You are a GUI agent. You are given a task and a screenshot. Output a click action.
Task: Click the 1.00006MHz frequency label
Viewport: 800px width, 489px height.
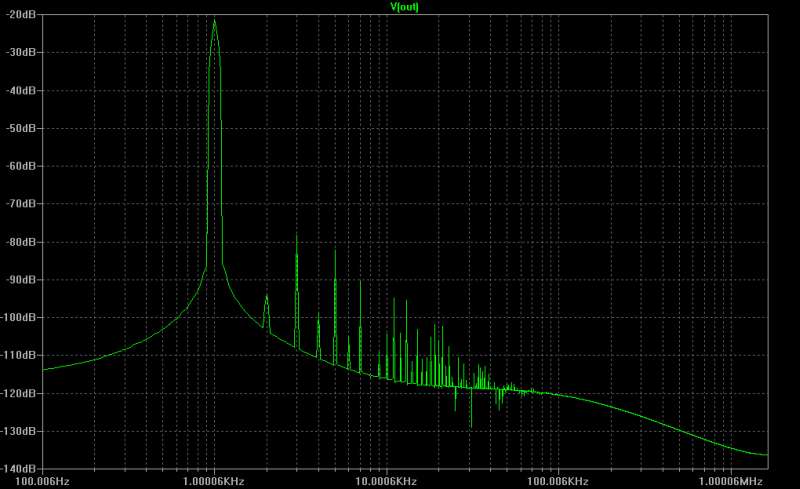(731, 481)
